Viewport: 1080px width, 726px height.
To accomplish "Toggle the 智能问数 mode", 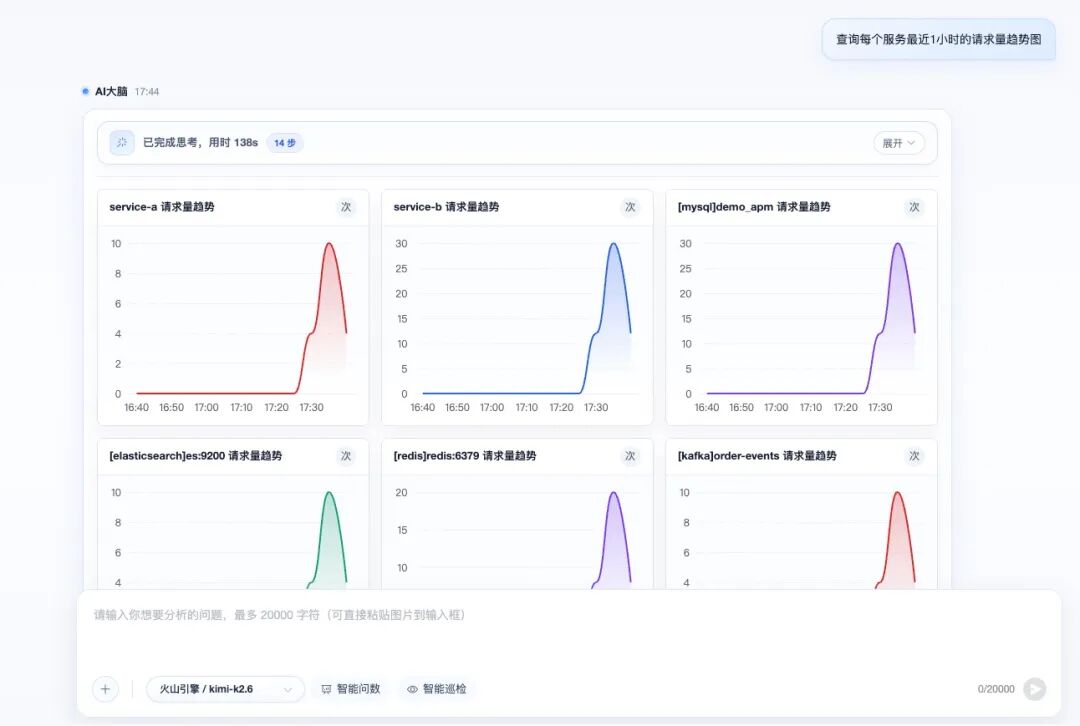I will [351, 689].
